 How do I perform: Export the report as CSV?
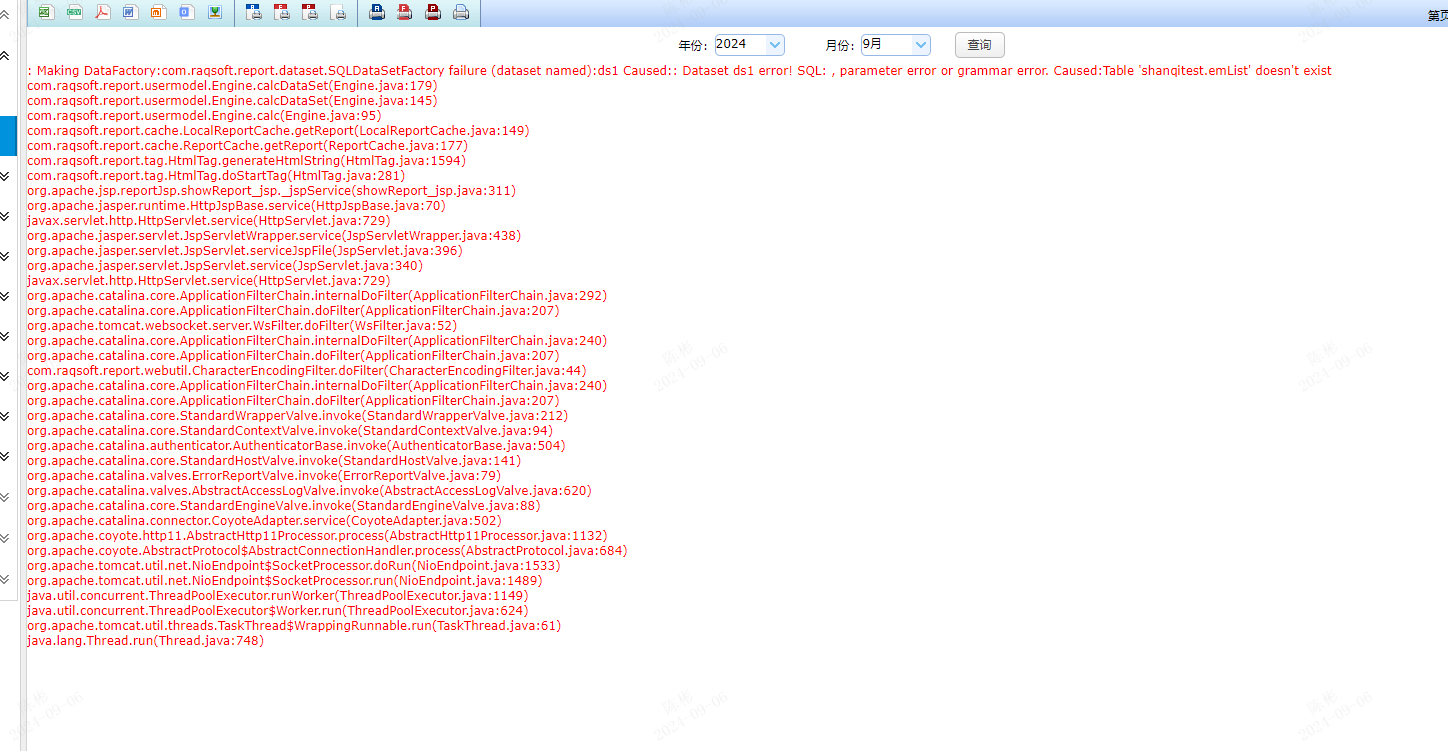tap(74, 12)
